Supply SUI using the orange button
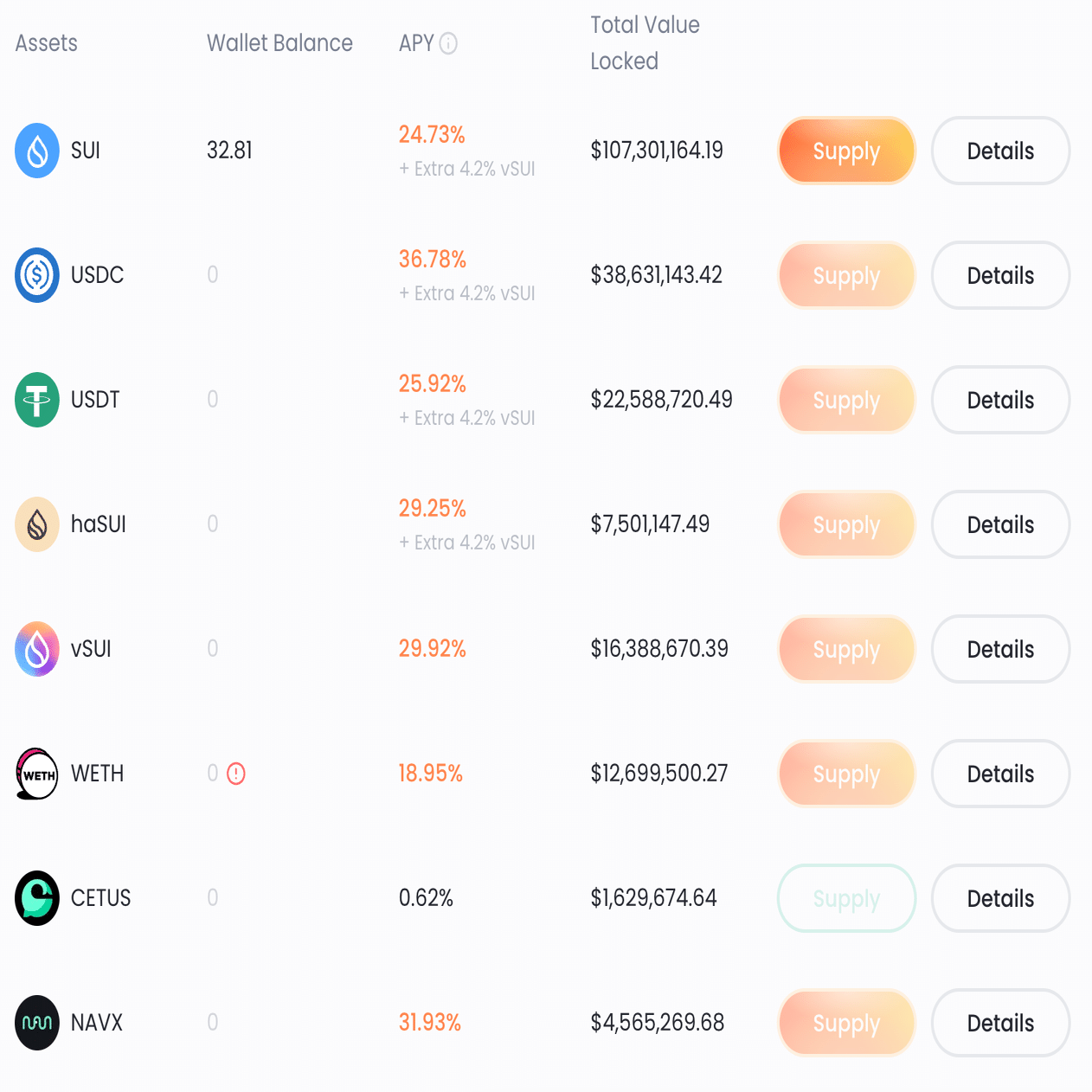The width and height of the screenshot is (1092, 1092). click(x=846, y=151)
